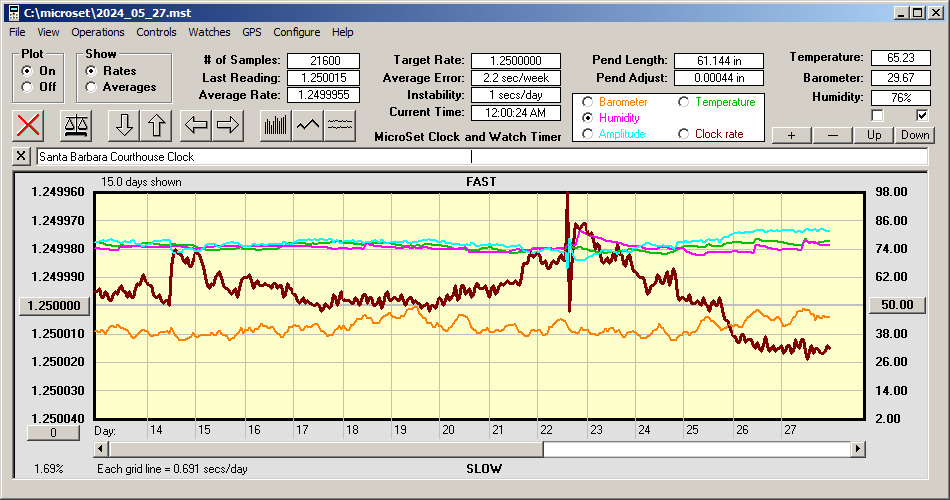Screen dimensions: 950x500
Task: Select the Averages radio button
Action: tap(92, 87)
